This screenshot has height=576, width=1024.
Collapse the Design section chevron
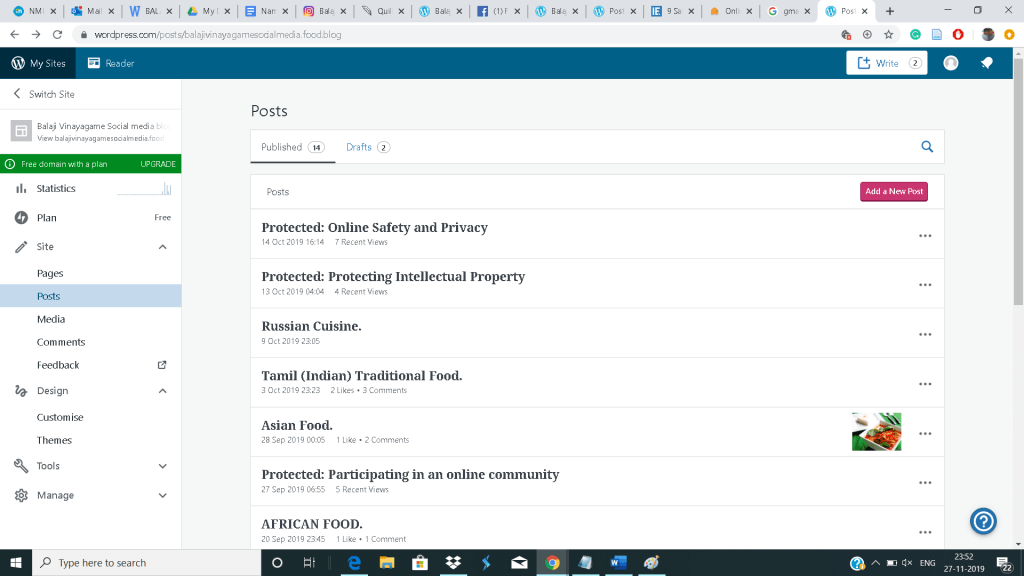point(163,391)
